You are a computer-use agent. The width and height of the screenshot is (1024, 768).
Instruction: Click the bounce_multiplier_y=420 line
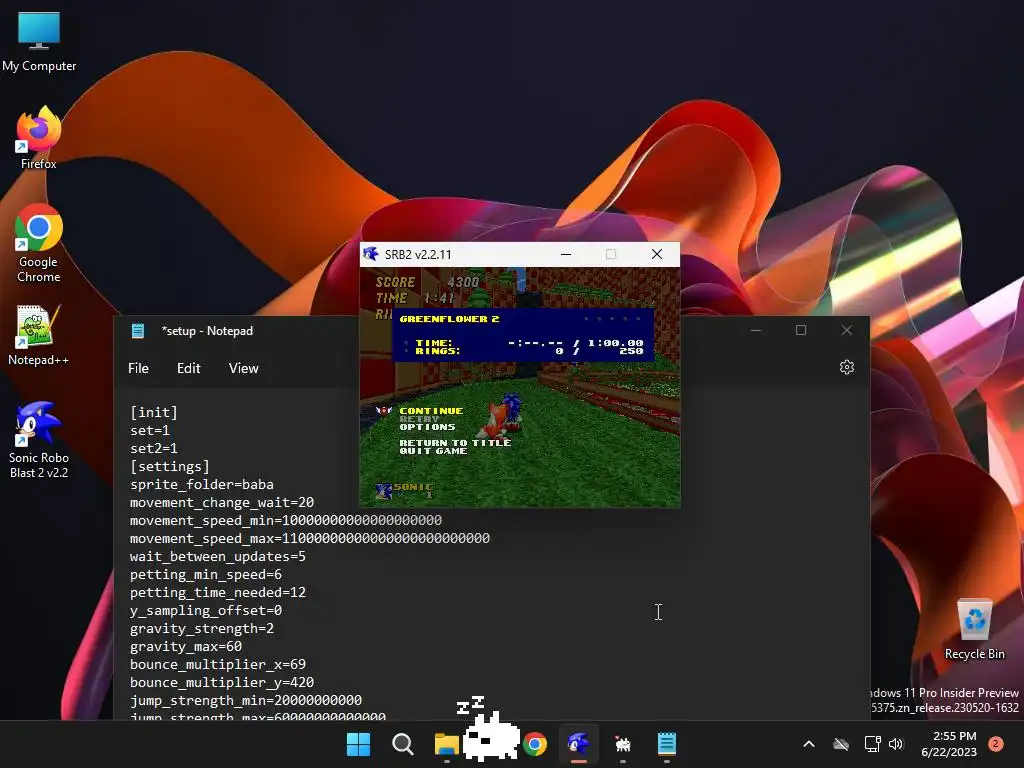tap(222, 682)
